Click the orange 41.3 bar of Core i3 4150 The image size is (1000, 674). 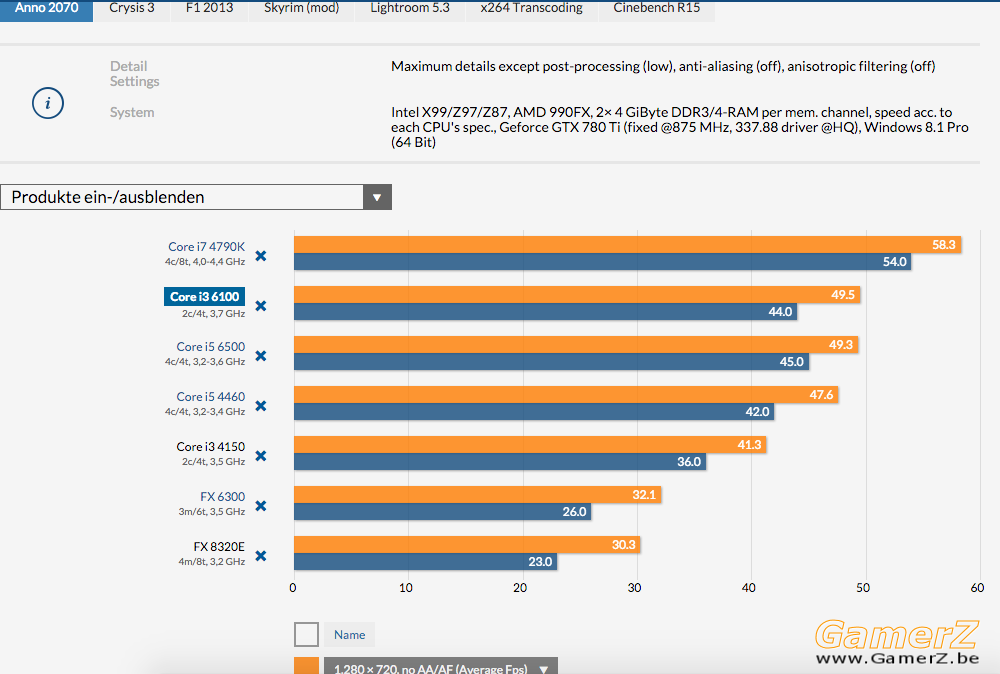[x=530, y=445]
